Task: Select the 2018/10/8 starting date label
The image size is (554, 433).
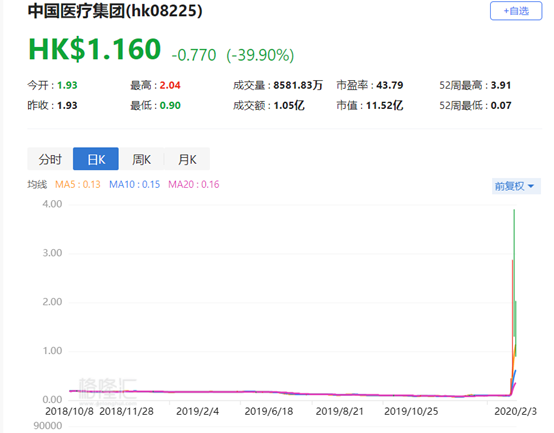Action: (x=69, y=411)
